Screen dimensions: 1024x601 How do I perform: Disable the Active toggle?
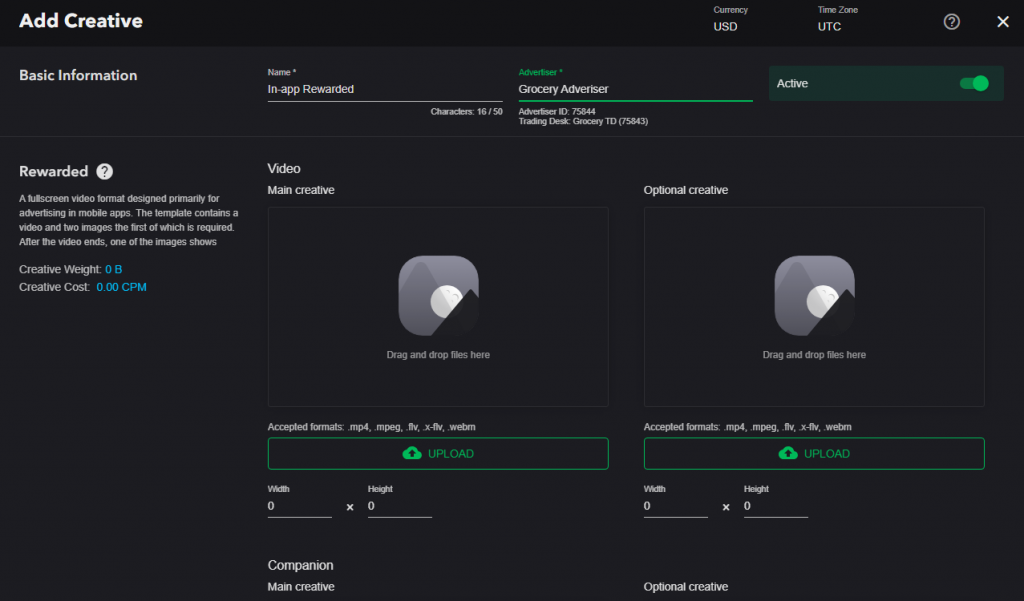click(974, 83)
